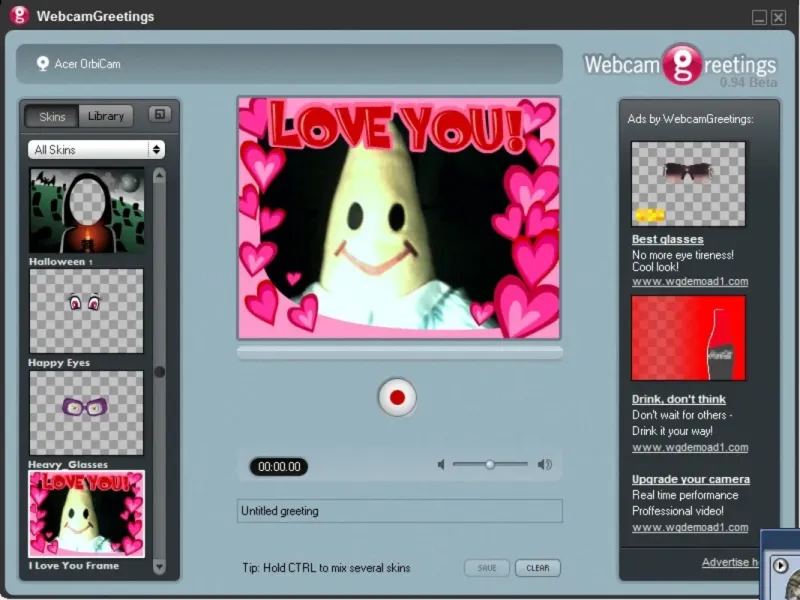The image size is (800, 600).
Task: Open the Best glasses ad link
Action: pyautogui.click(x=667, y=240)
